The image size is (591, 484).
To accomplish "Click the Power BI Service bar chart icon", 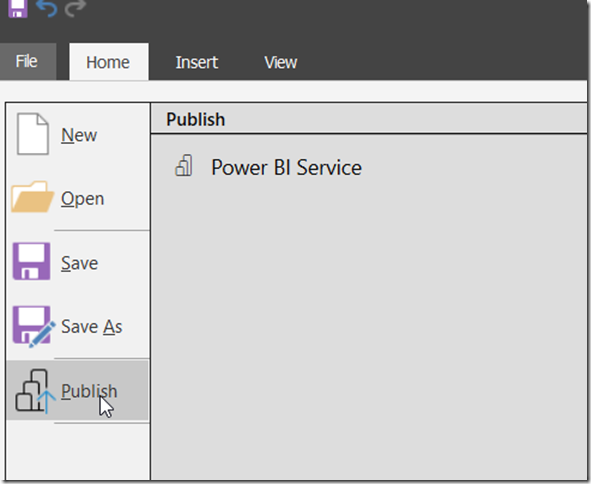I will tap(184, 166).
